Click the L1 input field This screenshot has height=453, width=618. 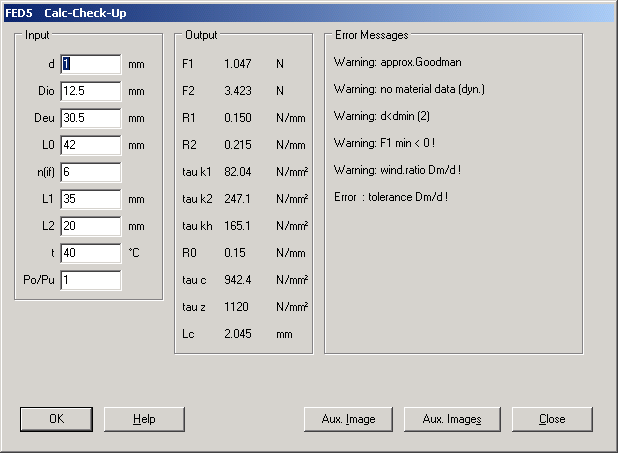click(90, 199)
